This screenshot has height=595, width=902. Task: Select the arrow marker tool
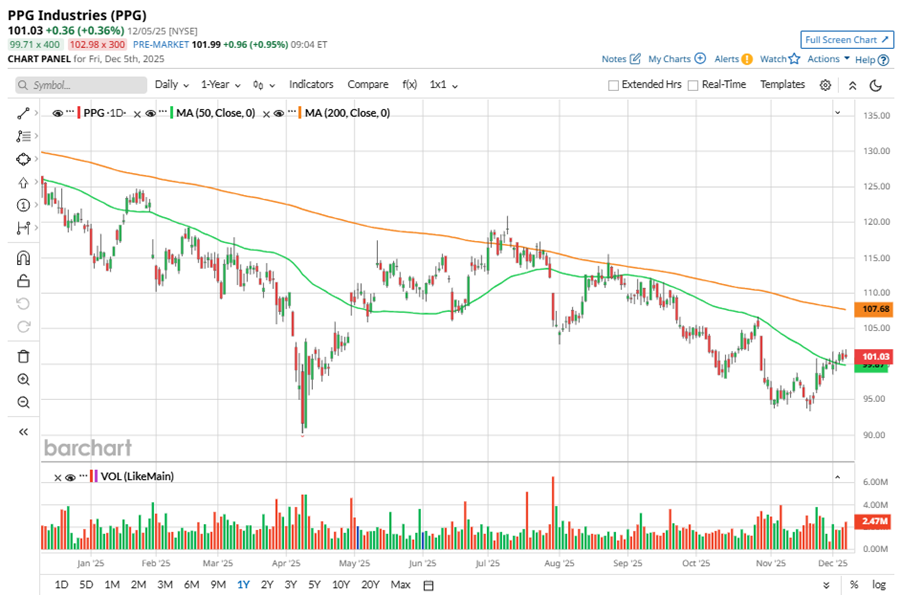coord(23,182)
